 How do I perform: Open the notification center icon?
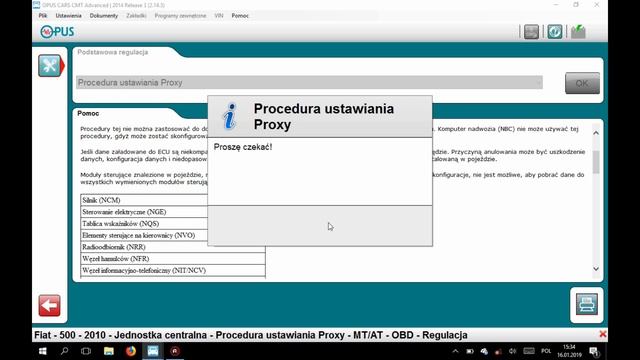point(594,351)
